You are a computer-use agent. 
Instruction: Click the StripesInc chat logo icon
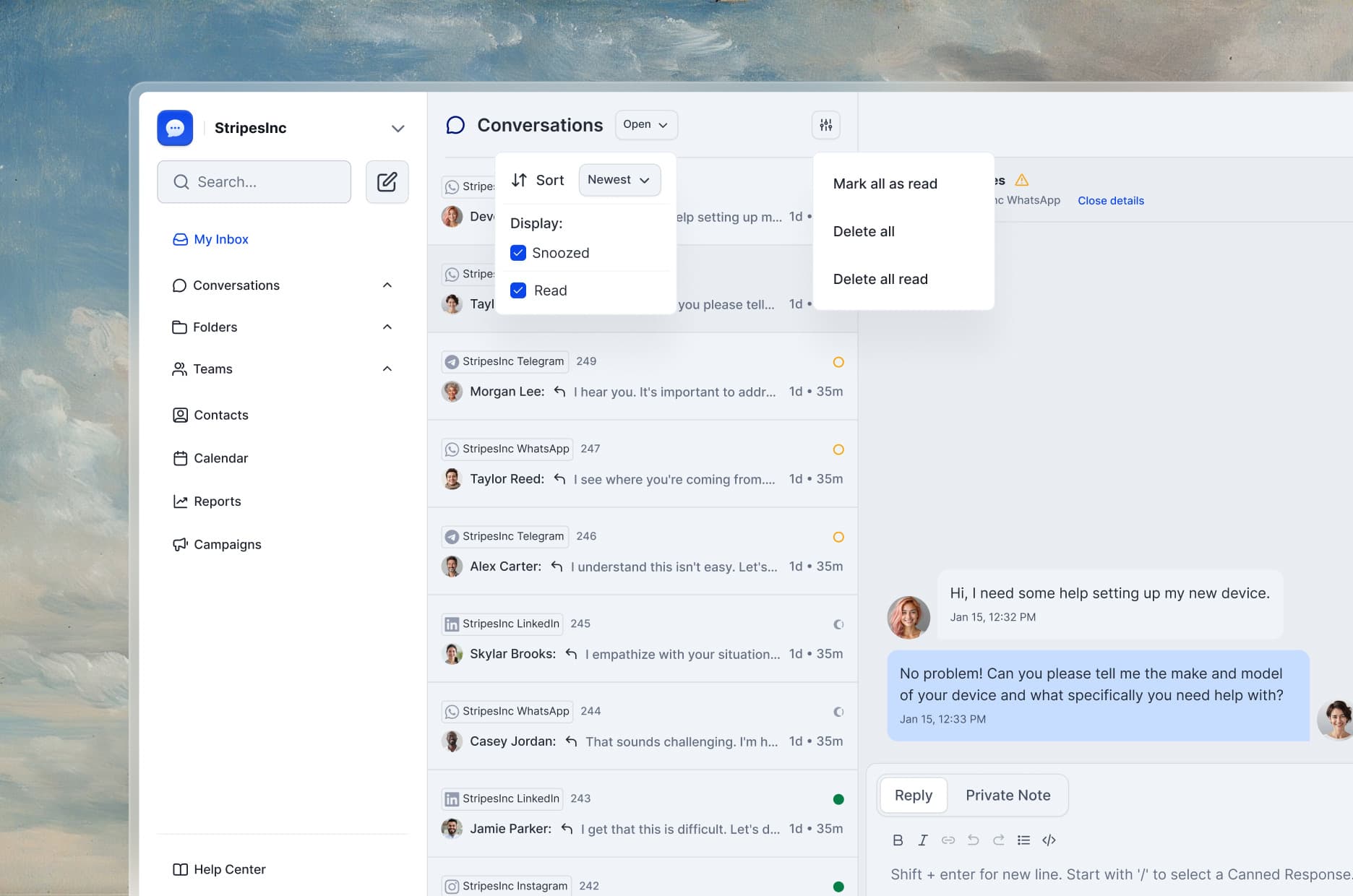point(175,128)
